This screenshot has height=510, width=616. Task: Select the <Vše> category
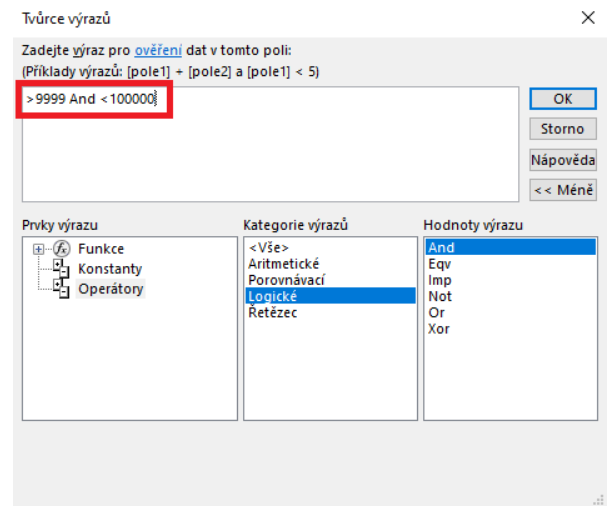click(x=268, y=247)
